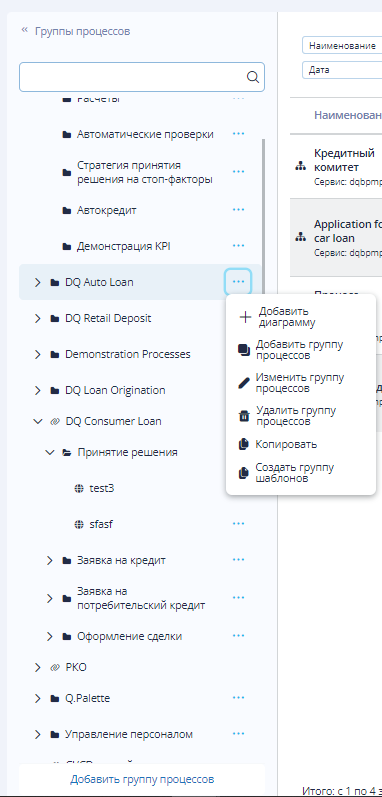382x797 pixels.
Task: Expand the Q.Palette group
Action: (37, 698)
